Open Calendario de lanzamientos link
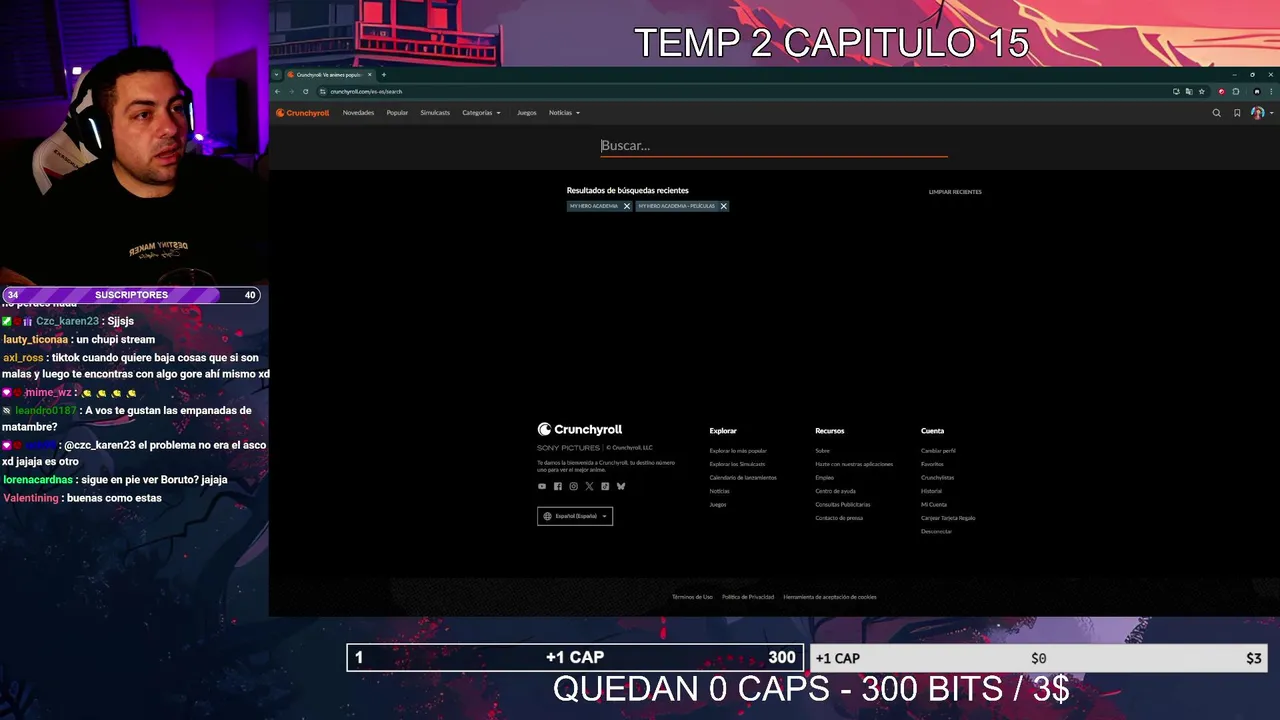This screenshot has height=720, width=1280. [x=743, y=478]
